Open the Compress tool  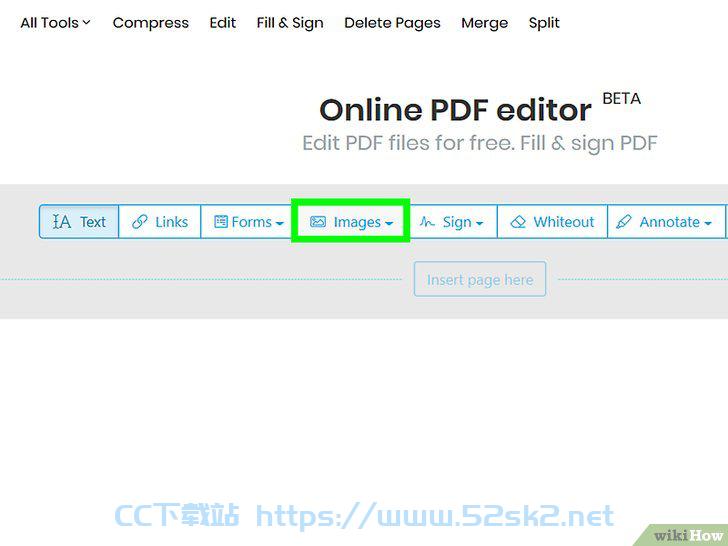[x=150, y=23]
